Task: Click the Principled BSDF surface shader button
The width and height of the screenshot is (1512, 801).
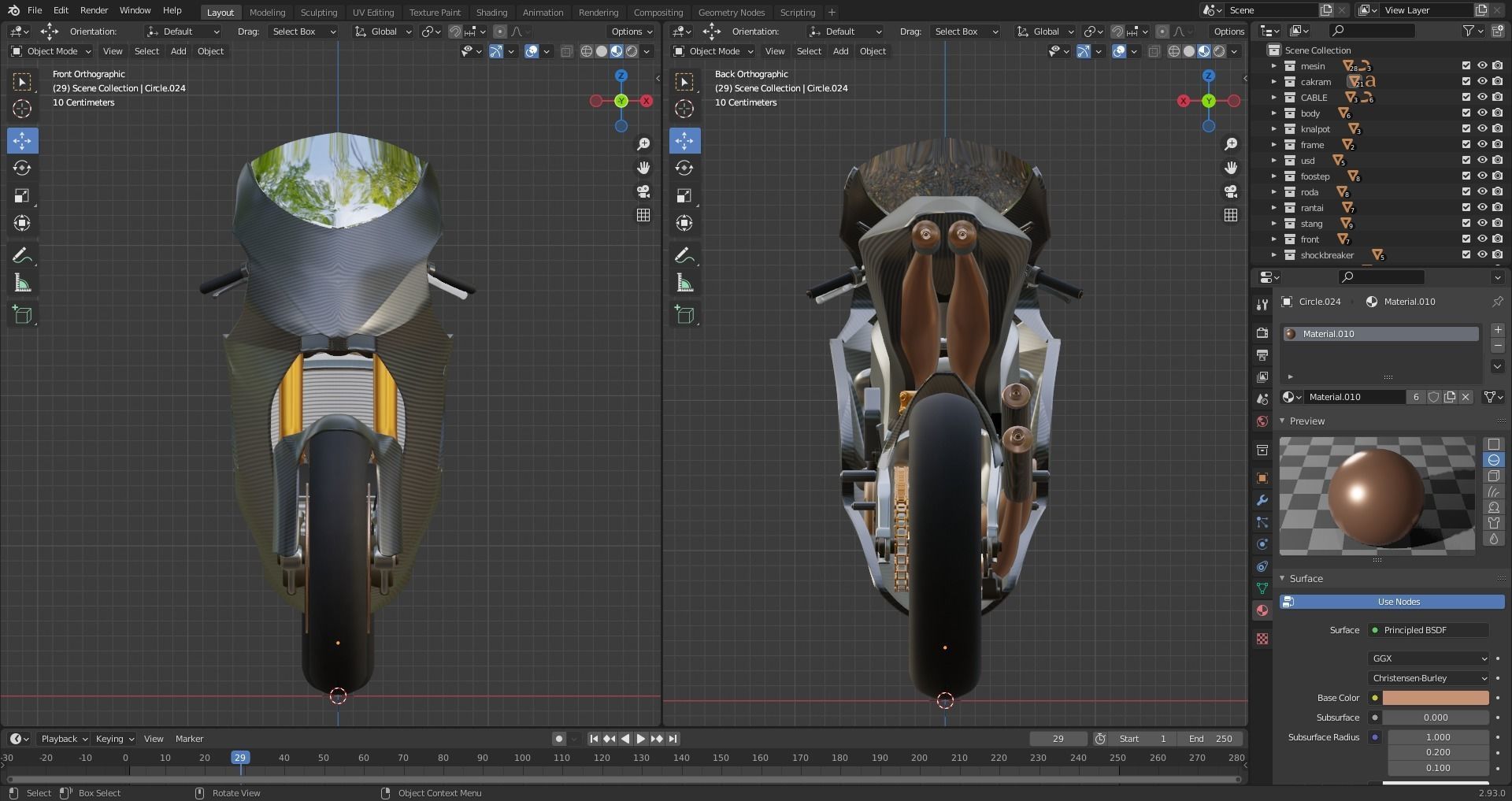Action: point(1429,630)
